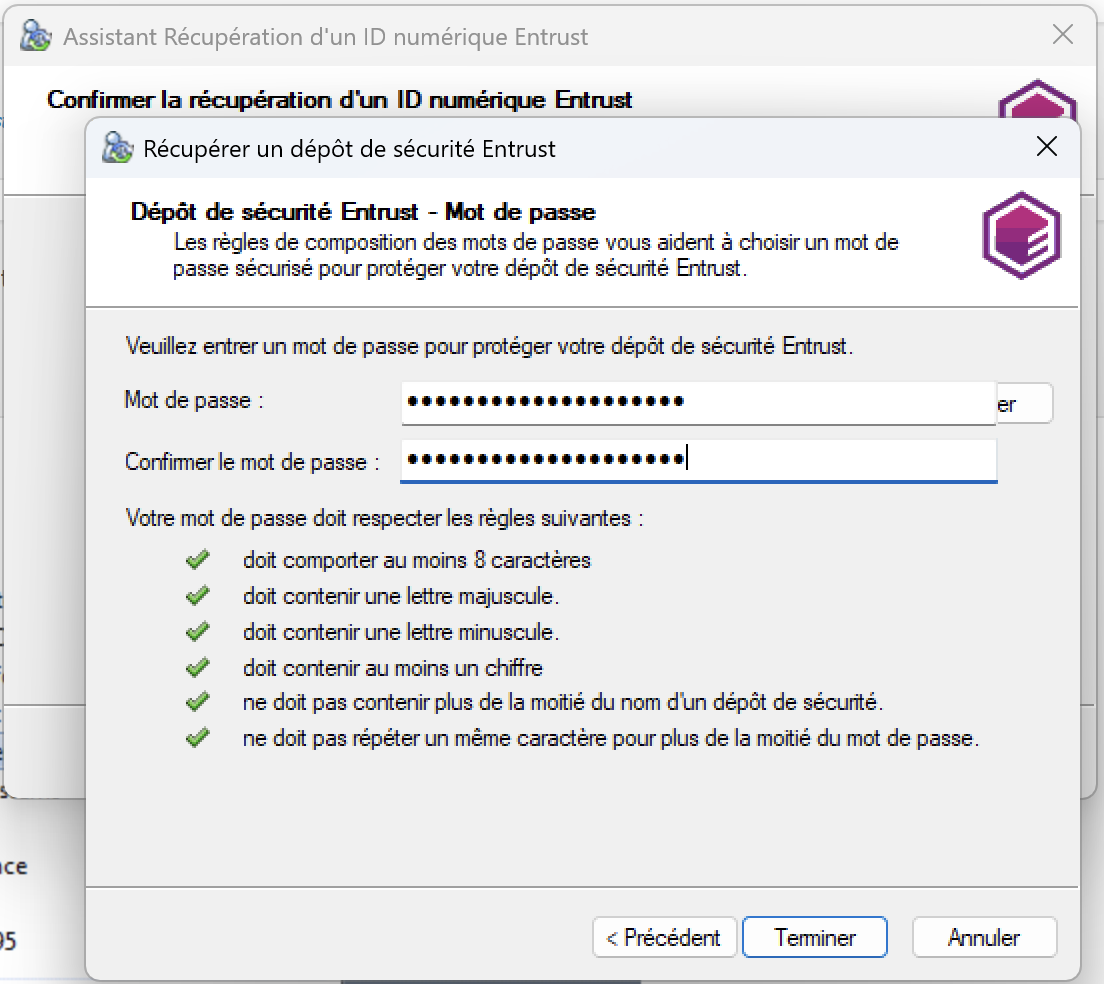Focus the "Mot de passe" input field
This screenshot has height=984, width=1104.
pyautogui.click(x=698, y=402)
